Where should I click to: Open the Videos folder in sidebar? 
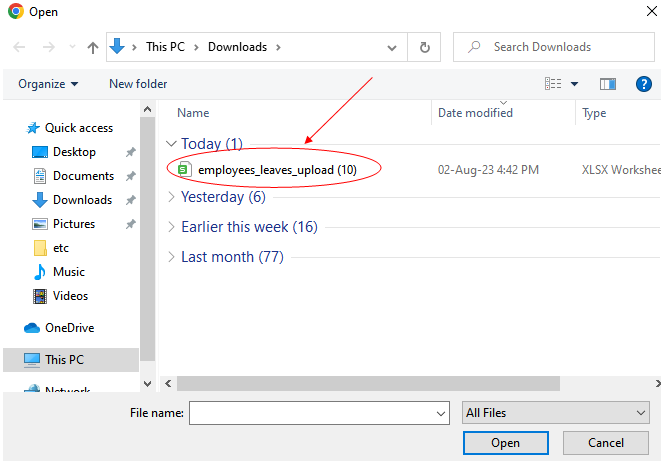(x=70, y=296)
